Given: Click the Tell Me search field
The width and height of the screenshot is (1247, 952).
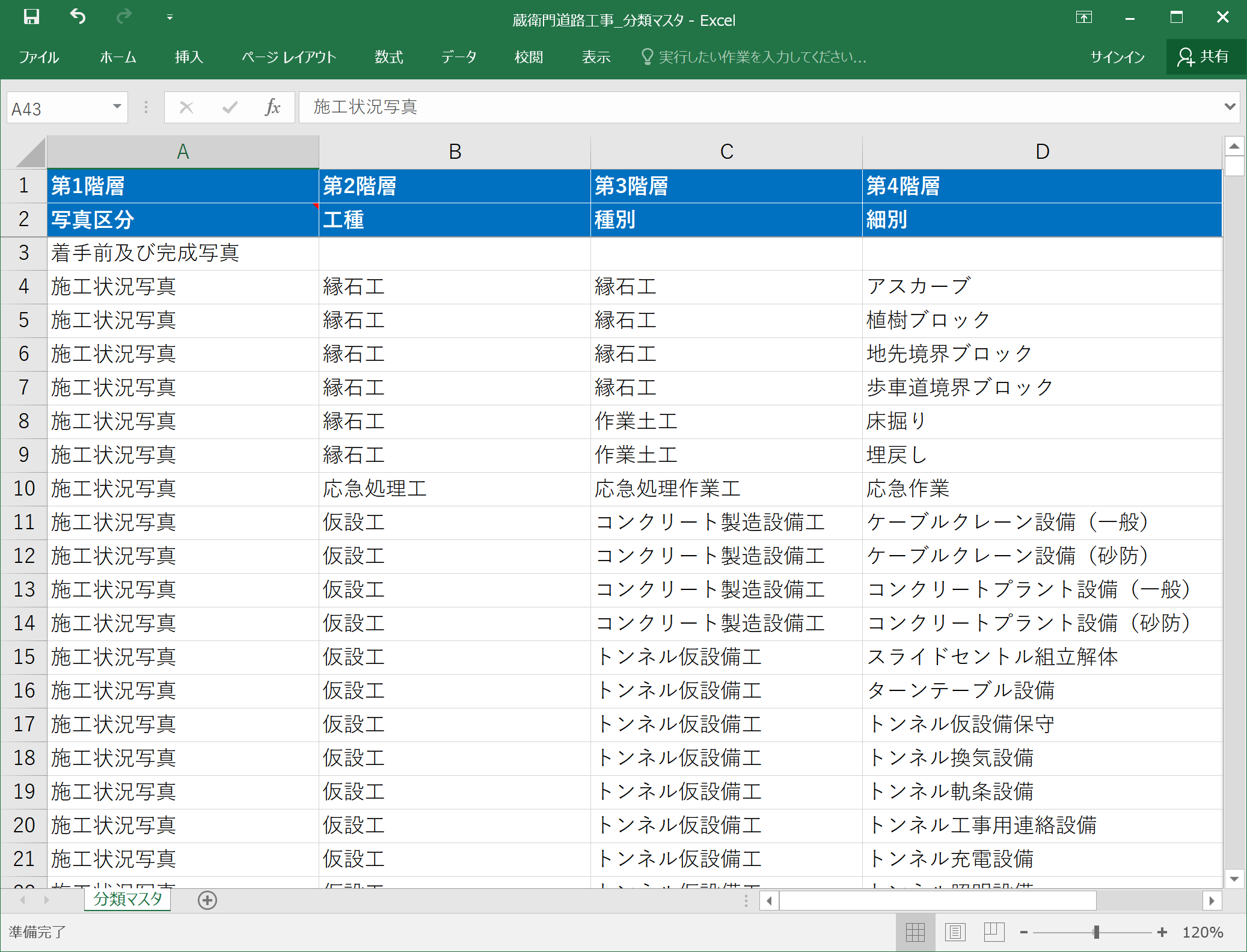Looking at the screenshot, I should point(762,57).
